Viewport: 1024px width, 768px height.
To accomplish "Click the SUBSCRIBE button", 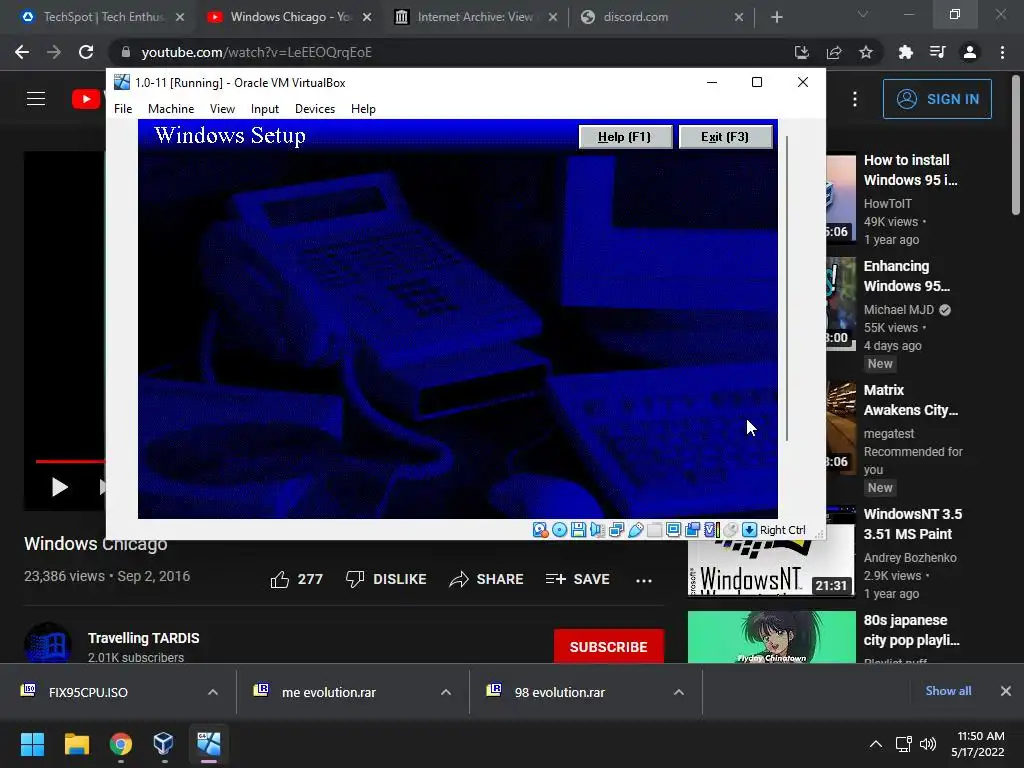I will click(609, 647).
